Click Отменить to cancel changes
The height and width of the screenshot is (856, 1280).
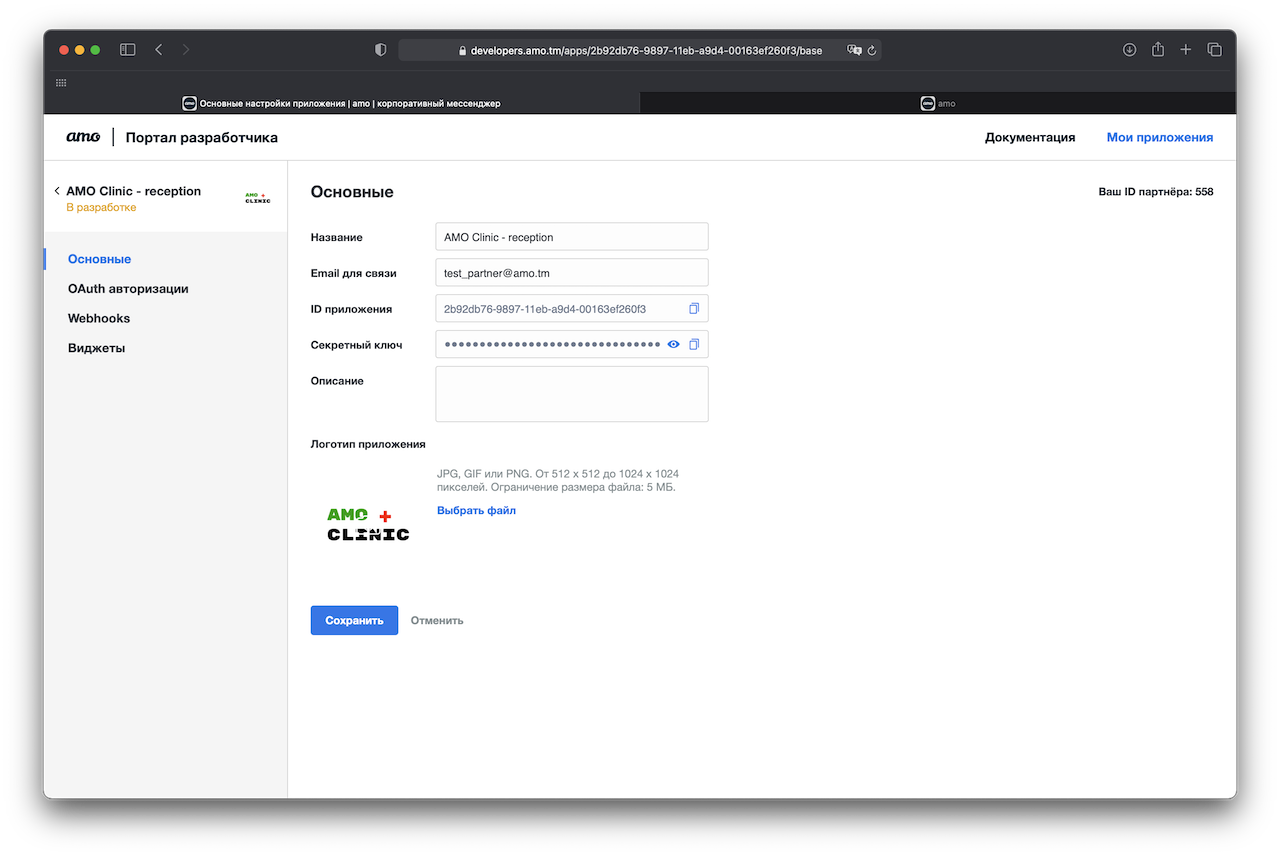[x=437, y=620]
